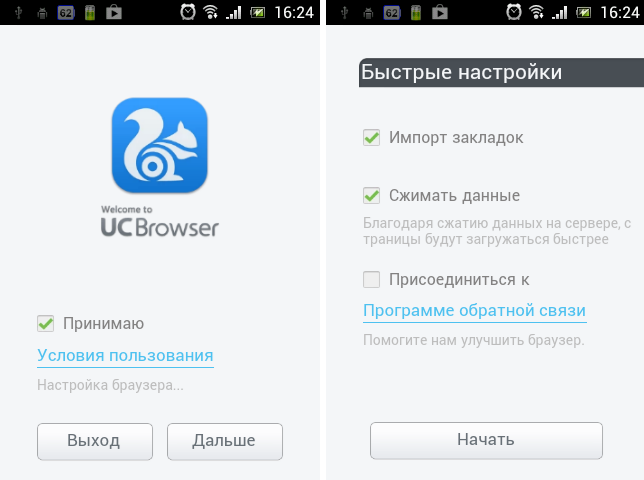Tap the Wi-Fi icon in left status bar
644x480 pixels.
(211, 12)
